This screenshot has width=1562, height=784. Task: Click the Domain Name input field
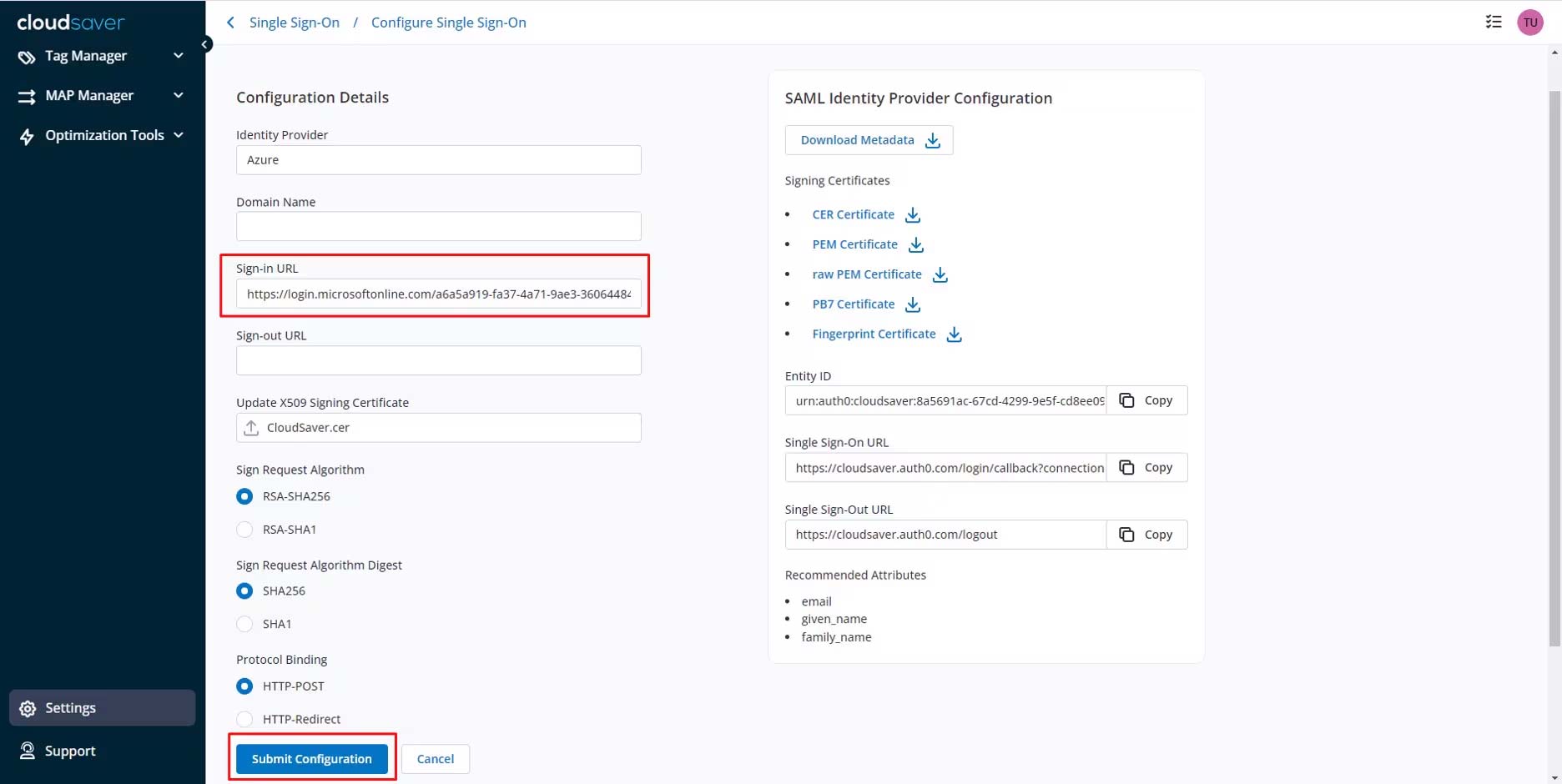(x=438, y=227)
